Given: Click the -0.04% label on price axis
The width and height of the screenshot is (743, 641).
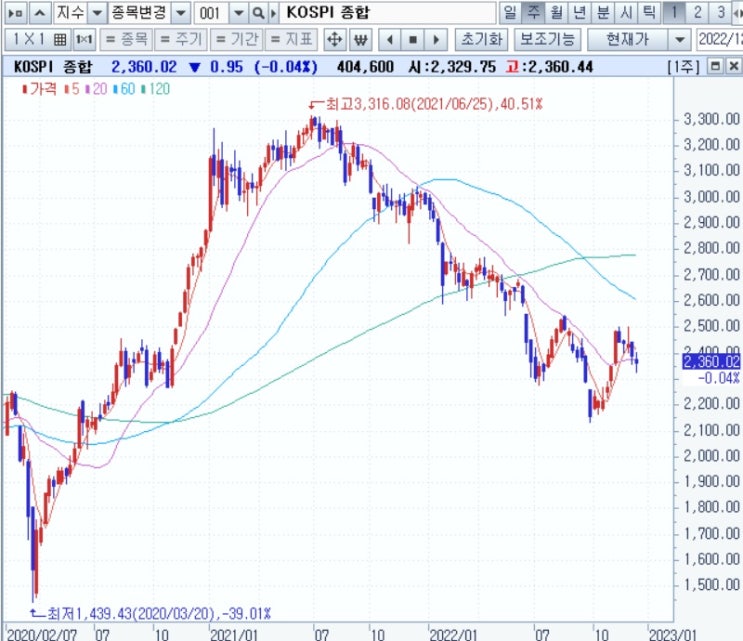Looking at the screenshot, I should point(718,378).
